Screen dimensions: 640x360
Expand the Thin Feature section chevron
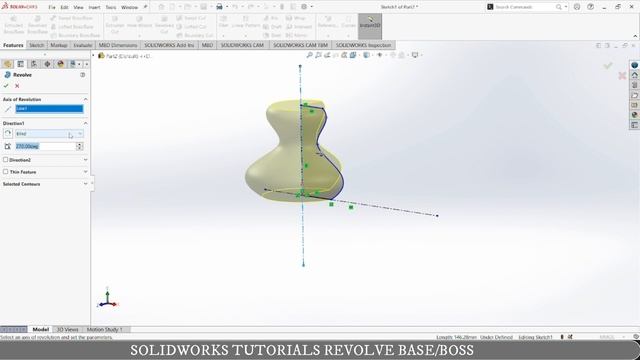[x=85, y=172]
